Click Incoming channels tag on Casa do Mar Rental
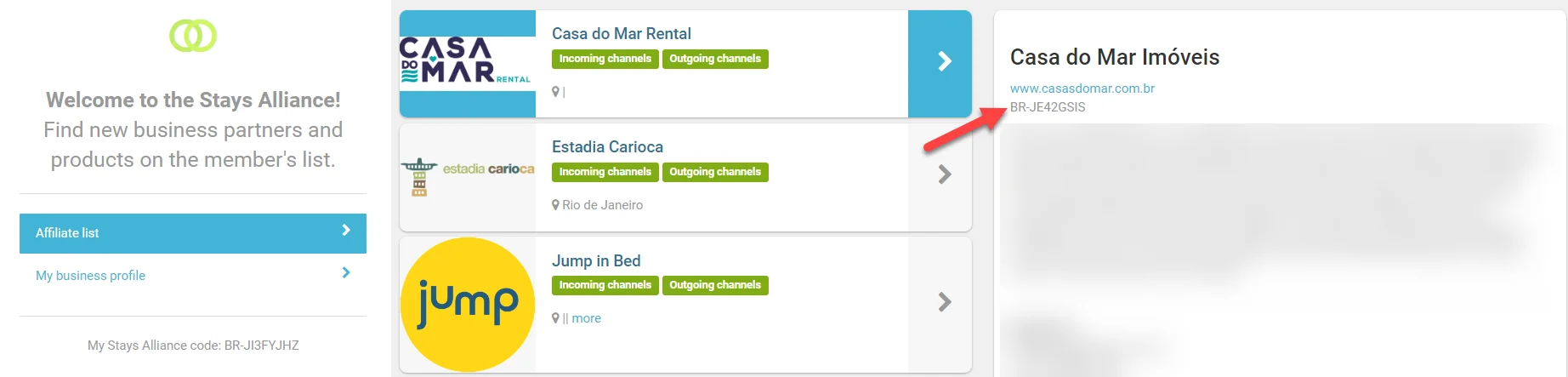This screenshot has height=377, width=1568. tap(605, 59)
